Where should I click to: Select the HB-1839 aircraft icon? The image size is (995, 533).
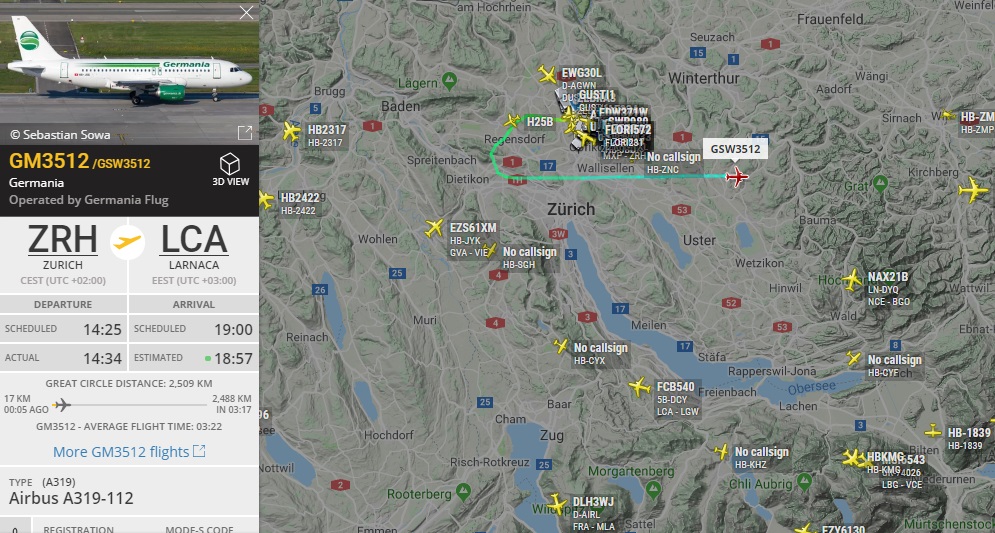point(933,431)
